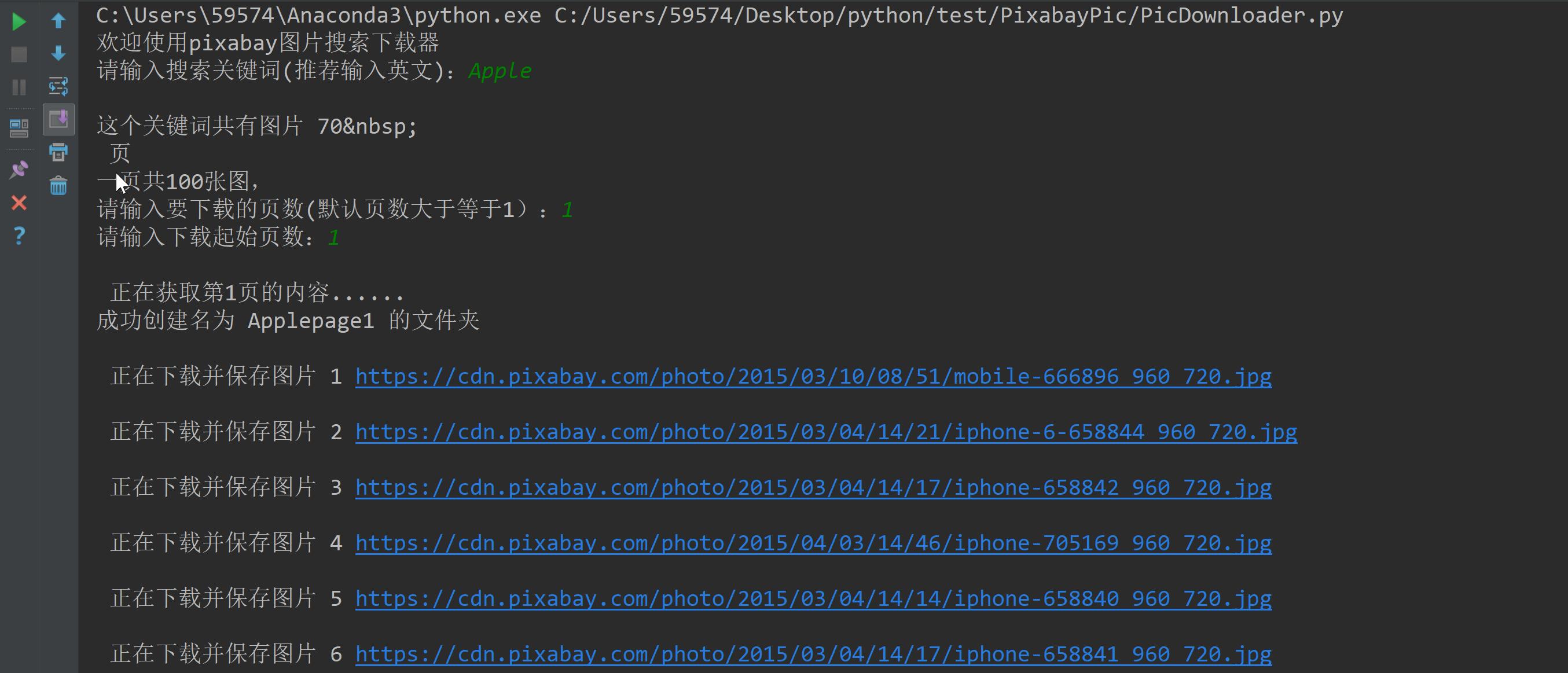Clear All console output with trash icon
Image resolution: width=1568 pixels, height=673 pixels.
58,185
